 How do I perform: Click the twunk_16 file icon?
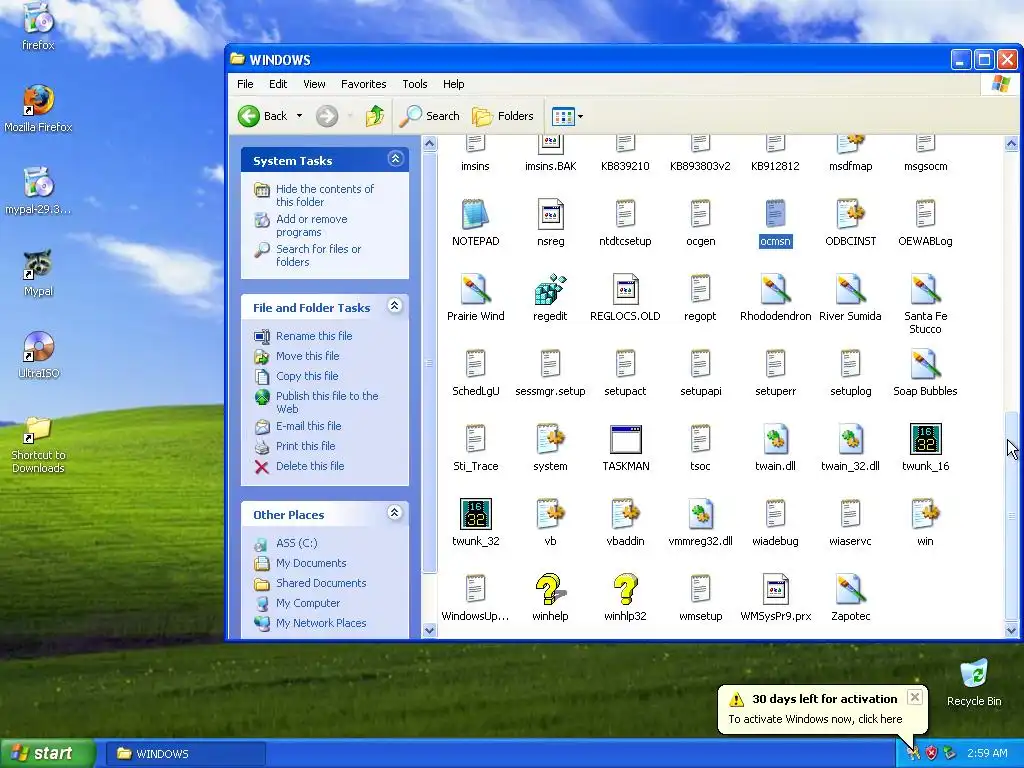pos(925,440)
